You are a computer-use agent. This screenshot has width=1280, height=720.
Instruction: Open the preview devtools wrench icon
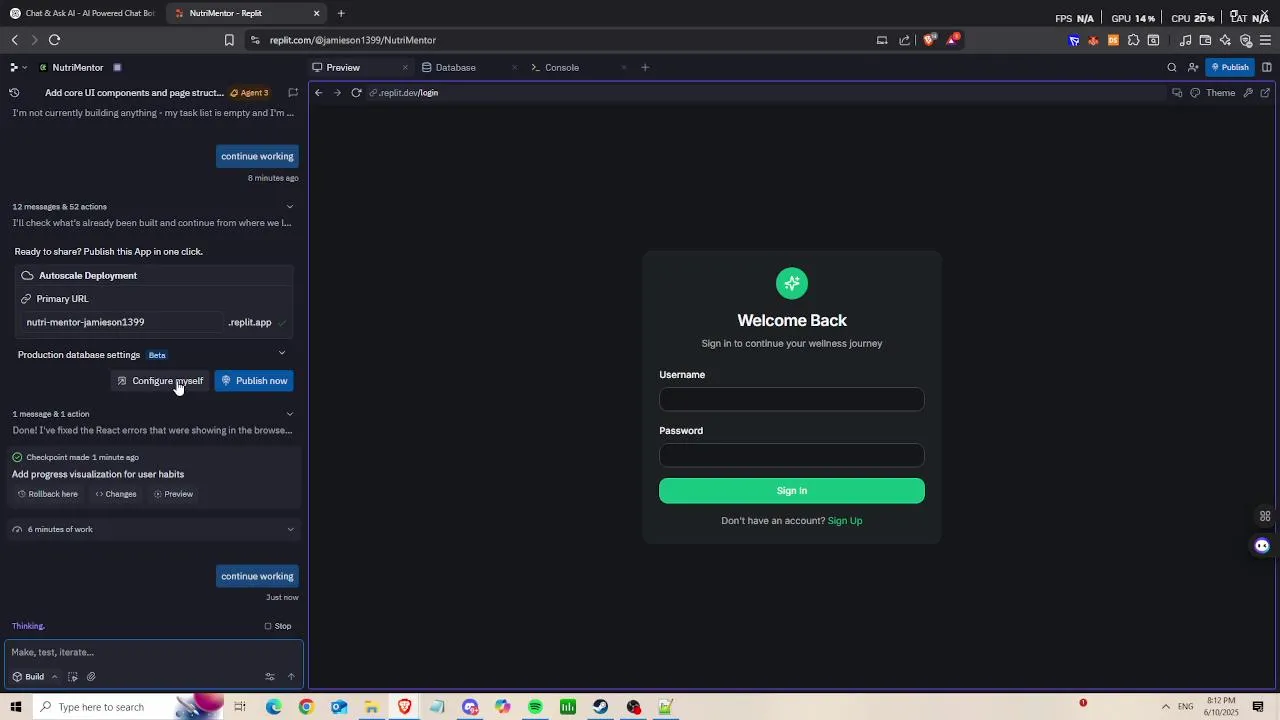(1248, 93)
